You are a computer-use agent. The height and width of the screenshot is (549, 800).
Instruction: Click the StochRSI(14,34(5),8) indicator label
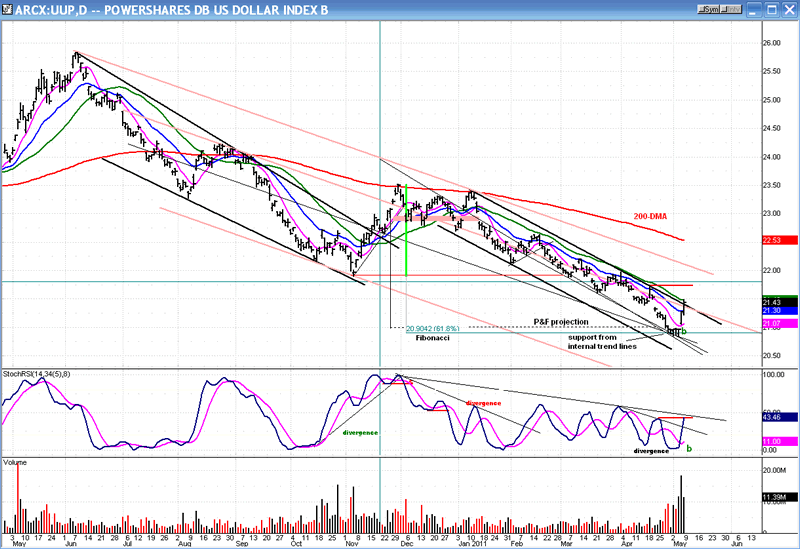click(36, 374)
